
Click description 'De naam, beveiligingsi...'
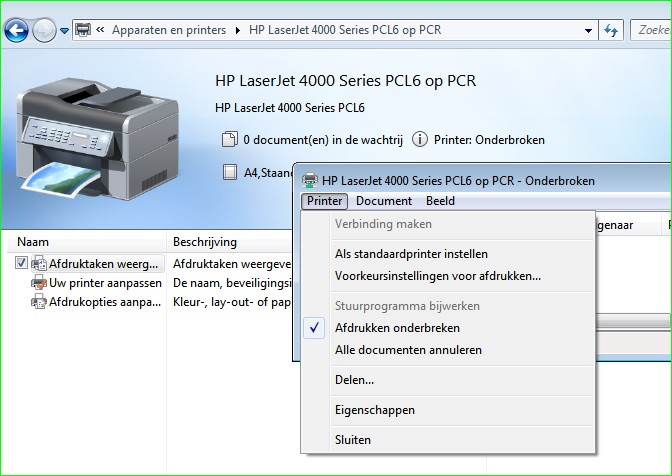pyautogui.click(x=232, y=283)
